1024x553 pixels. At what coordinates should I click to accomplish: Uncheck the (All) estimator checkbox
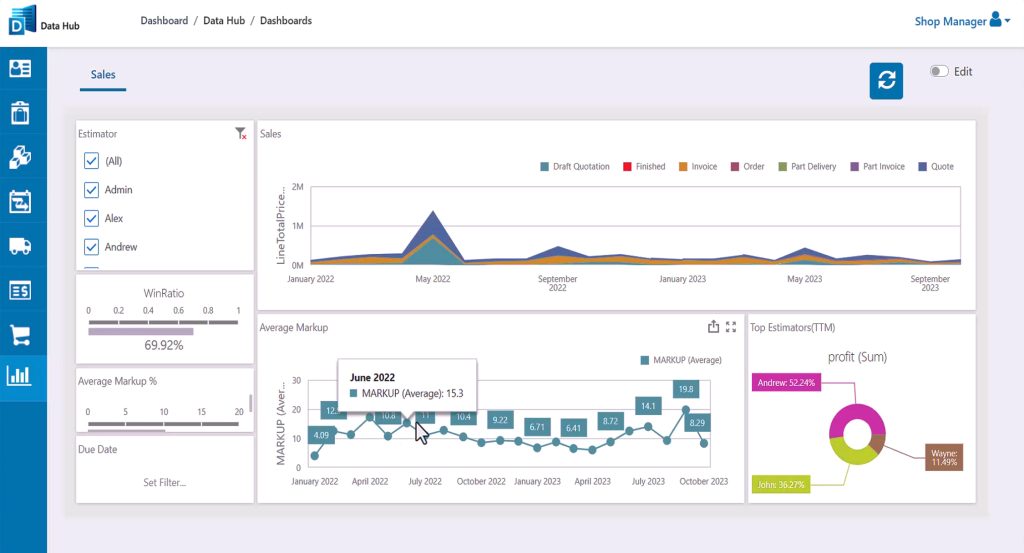click(92, 161)
